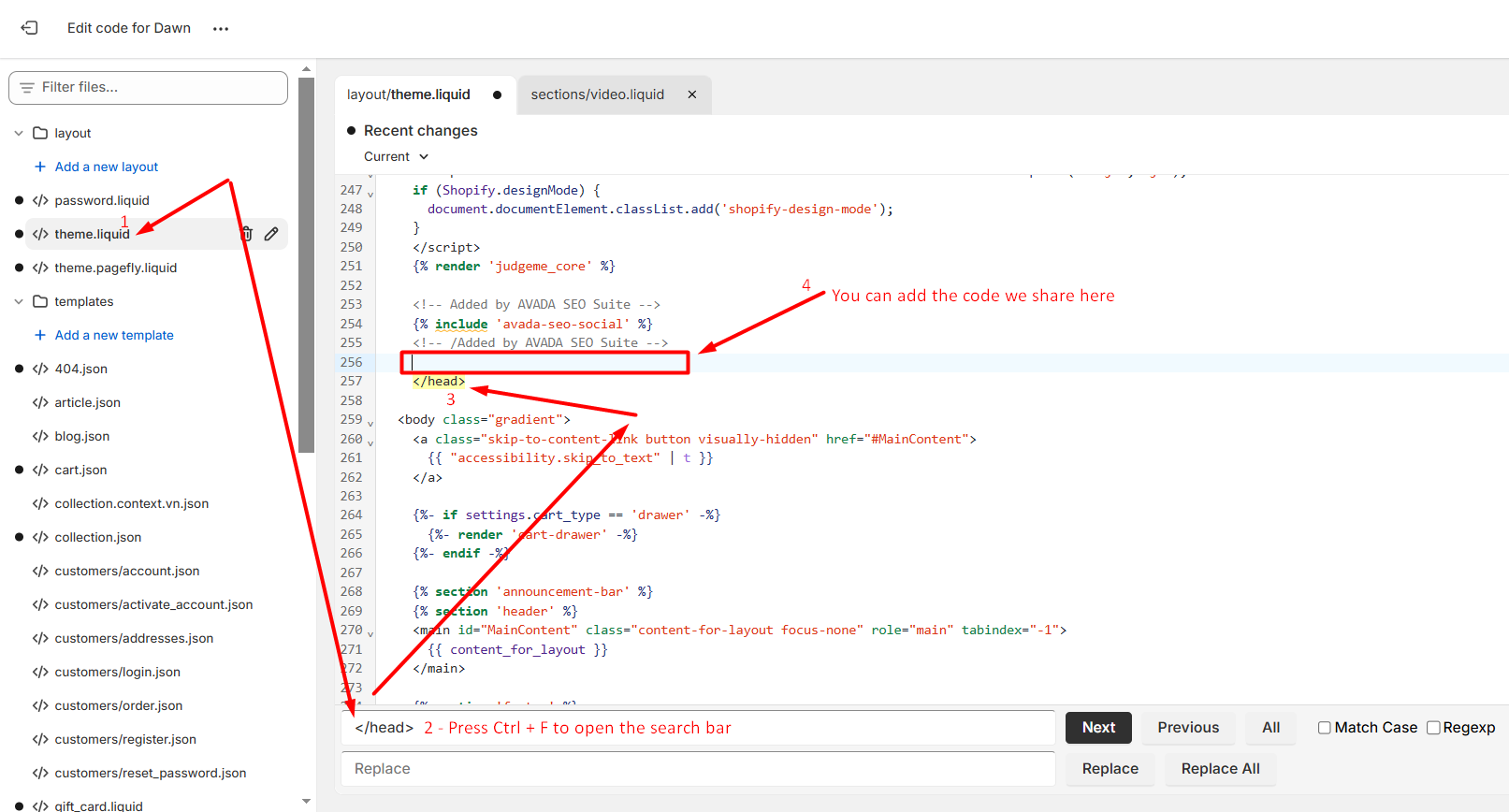1509x812 pixels.
Task: Open collection.context.vn.json file
Action: 132,503
